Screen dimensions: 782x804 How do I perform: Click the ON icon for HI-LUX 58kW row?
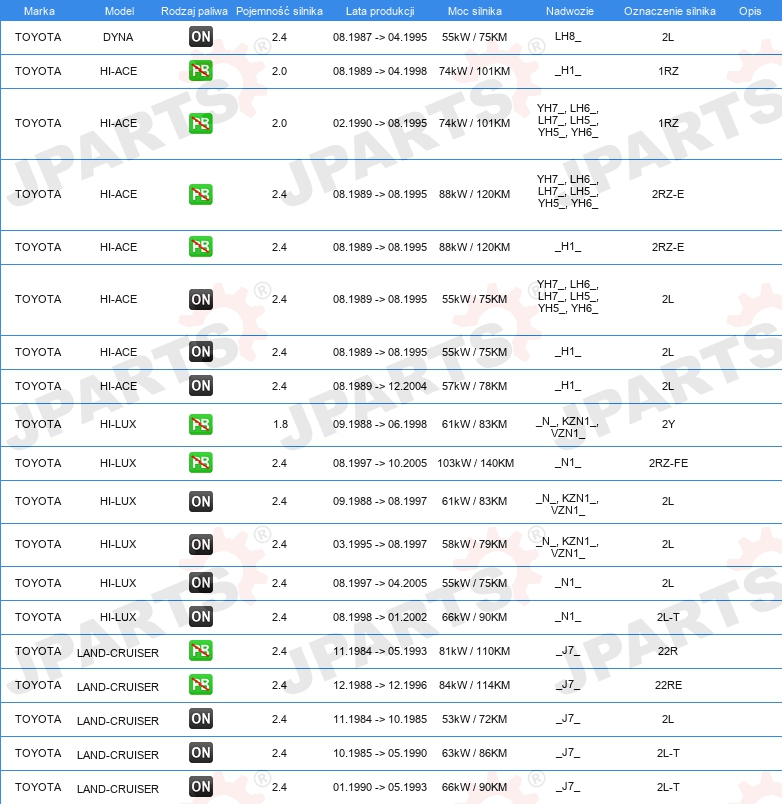coord(200,544)
